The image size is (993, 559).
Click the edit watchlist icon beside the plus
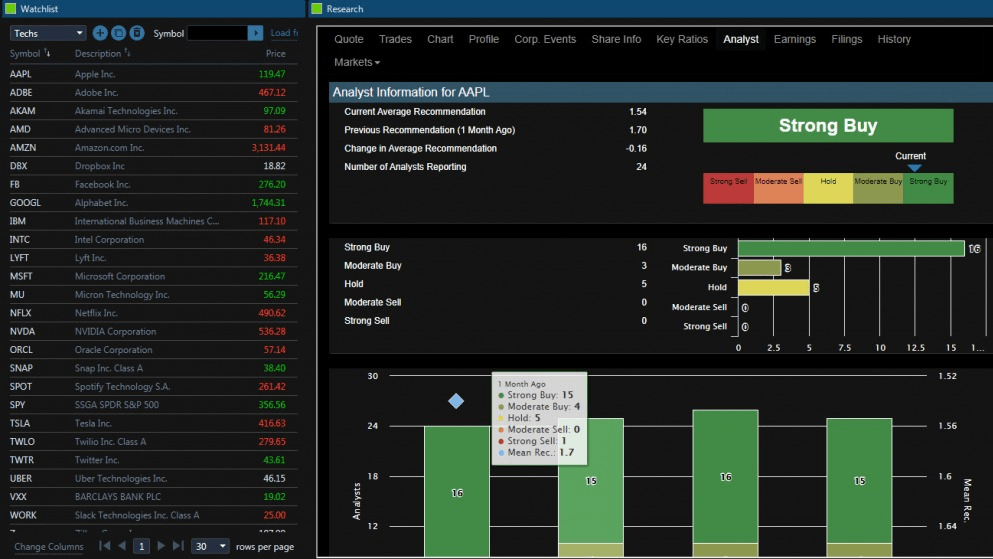click(x=118, y=33)
